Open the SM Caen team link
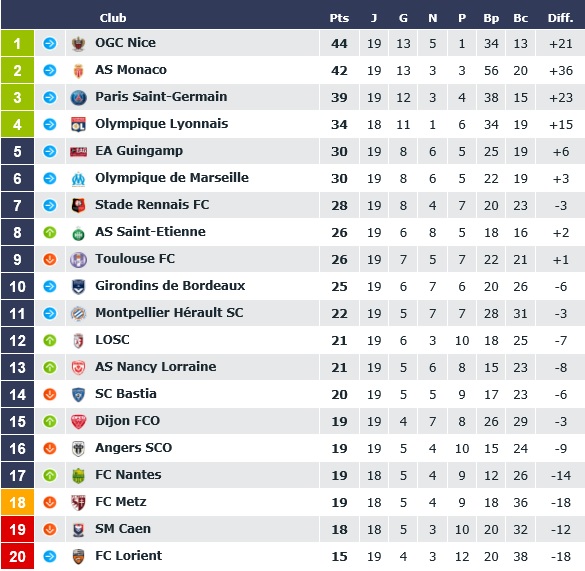585x571 pixels. click(x=123, y=528)
